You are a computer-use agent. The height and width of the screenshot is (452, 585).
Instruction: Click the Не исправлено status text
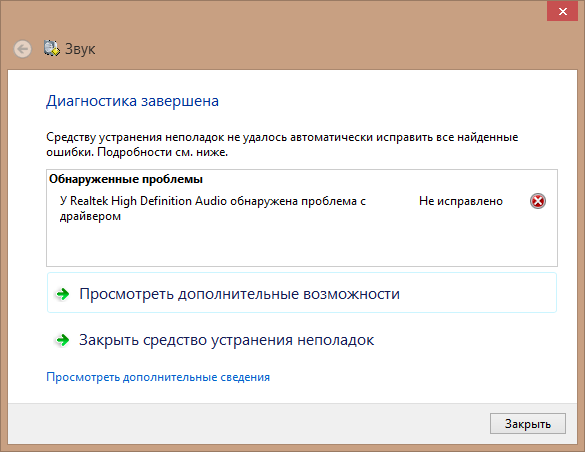click(x=461, y=201)
